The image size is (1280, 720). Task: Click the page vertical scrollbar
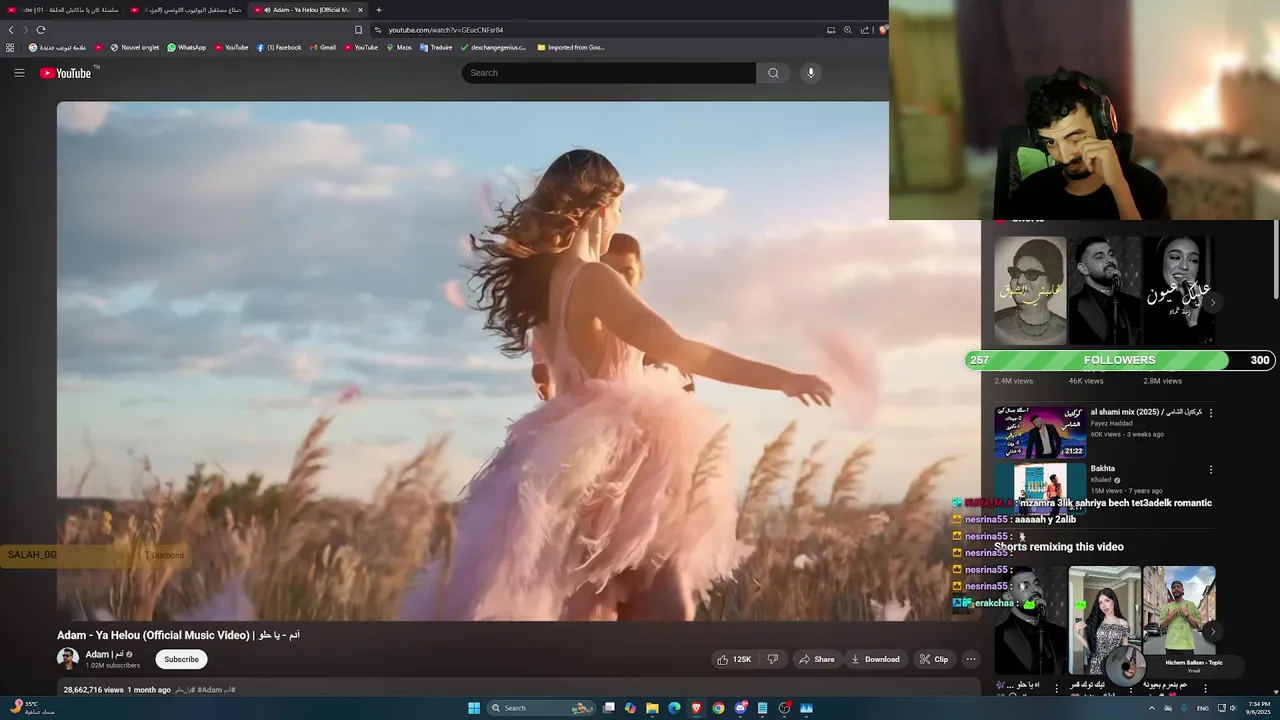click(1276, 258)
